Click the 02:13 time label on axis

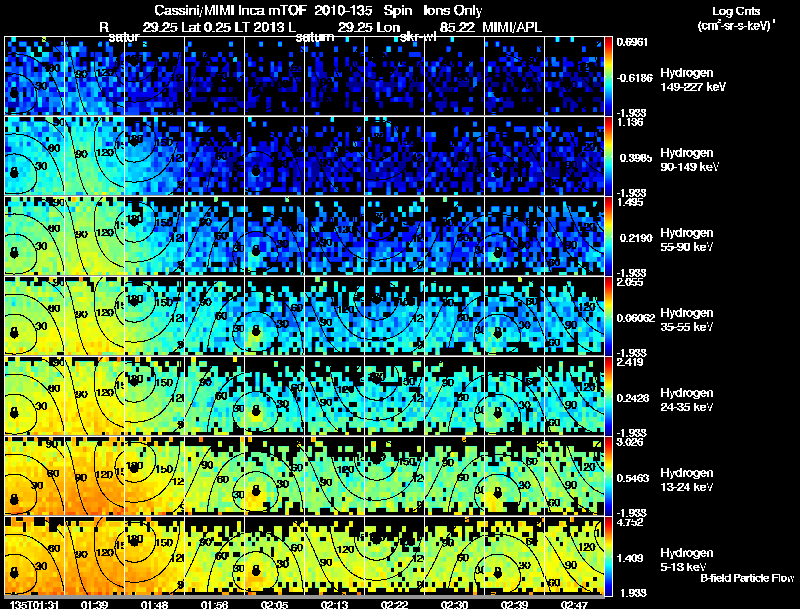click(x=334, y=604)
